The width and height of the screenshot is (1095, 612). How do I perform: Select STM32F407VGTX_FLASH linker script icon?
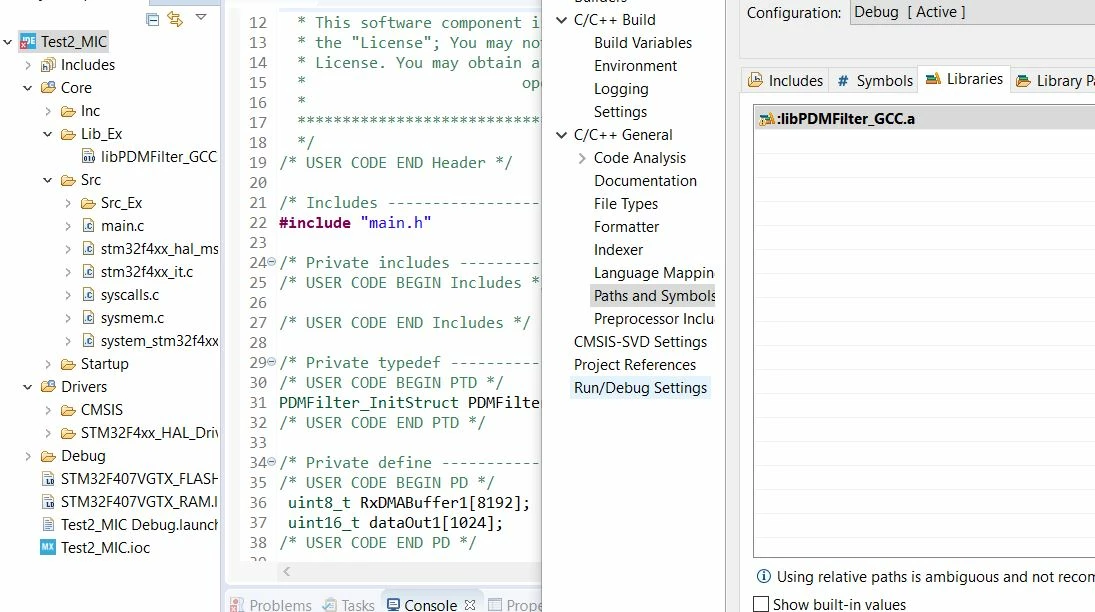[x=48, y=479]
